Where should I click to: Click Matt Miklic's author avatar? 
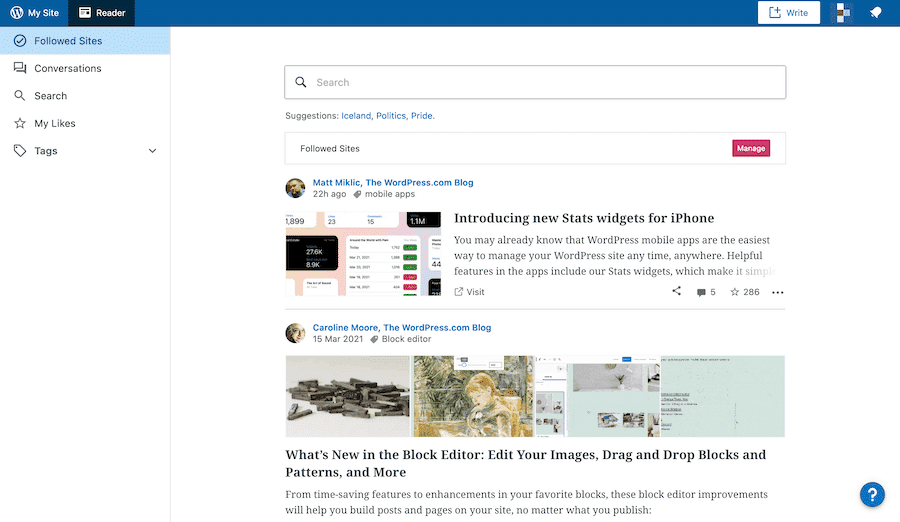[295, 188]
